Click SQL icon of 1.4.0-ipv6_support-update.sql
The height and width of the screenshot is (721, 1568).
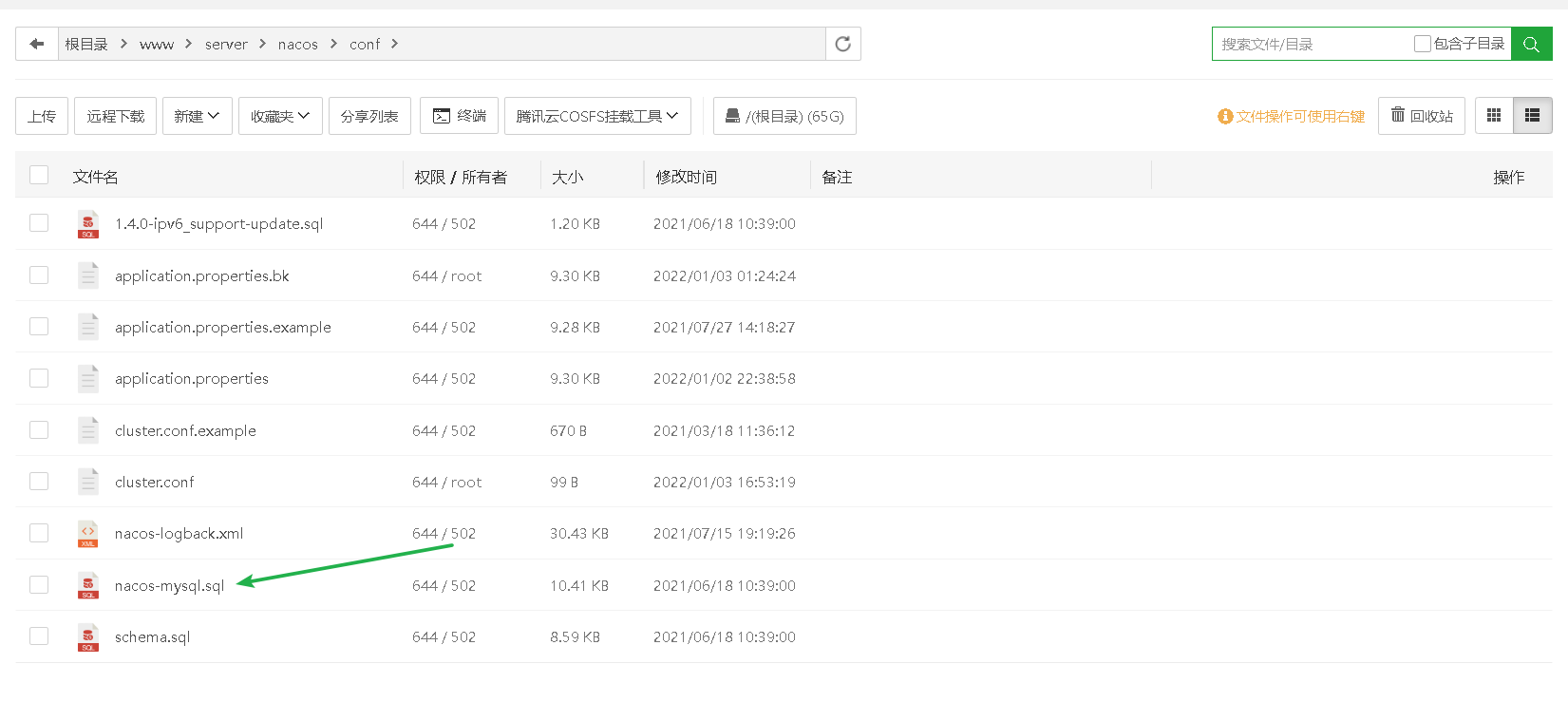pyautogui.click(x=88, y=224)
